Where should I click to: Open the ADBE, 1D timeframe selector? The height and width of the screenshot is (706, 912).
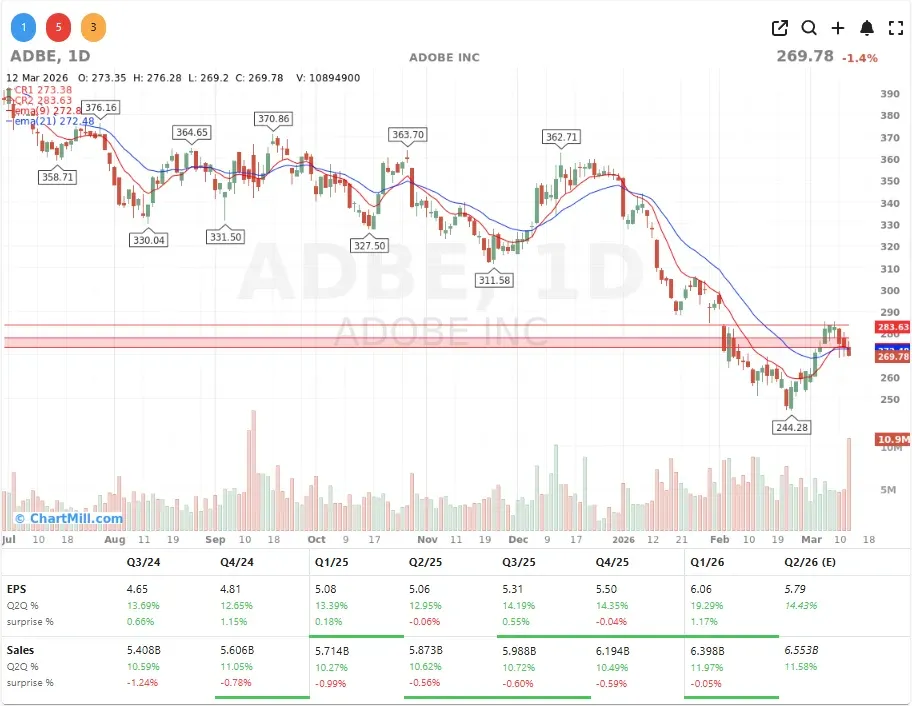coord(48,56)
